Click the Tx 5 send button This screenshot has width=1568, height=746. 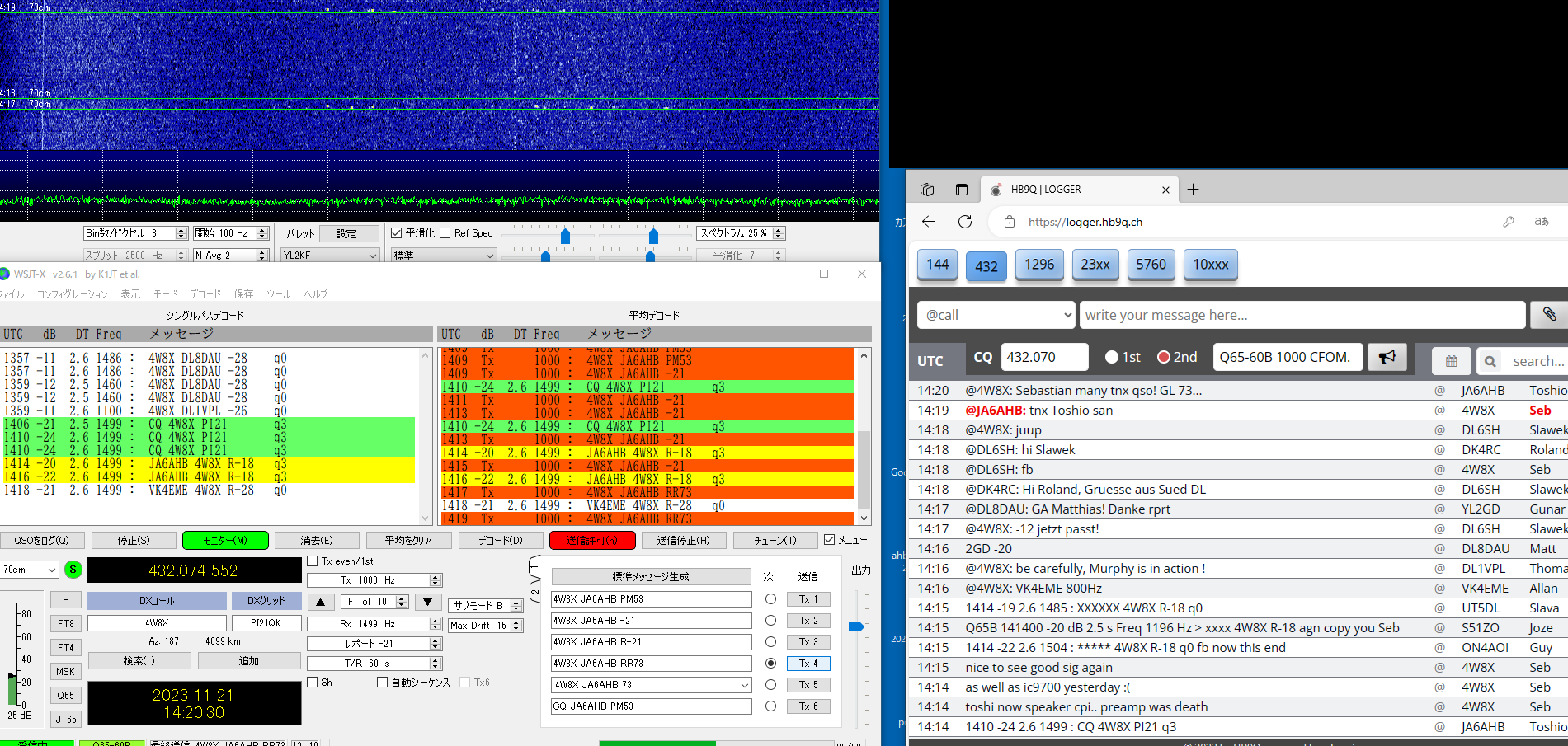tap(808, 685)
